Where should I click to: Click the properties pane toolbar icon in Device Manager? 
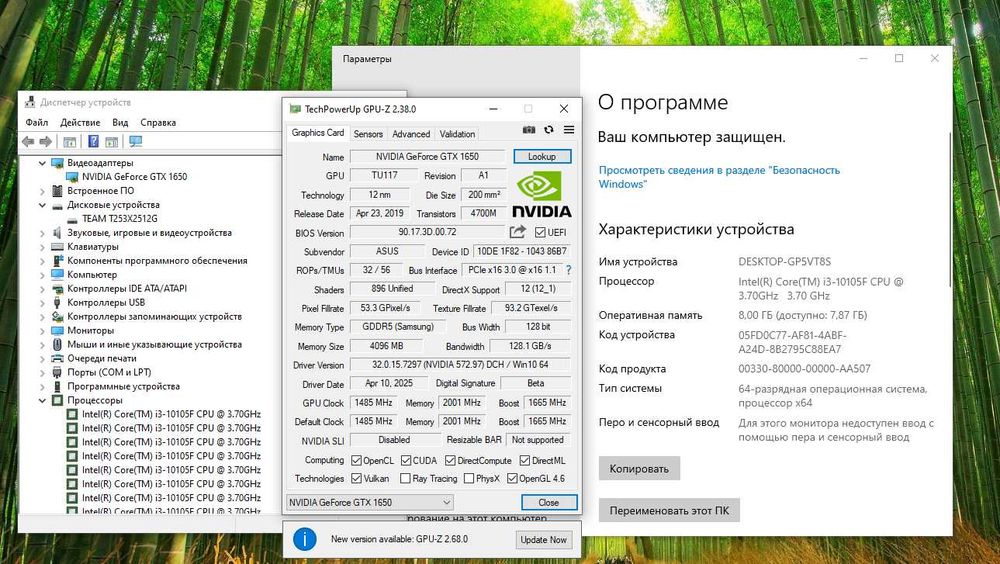click(112, 142)
